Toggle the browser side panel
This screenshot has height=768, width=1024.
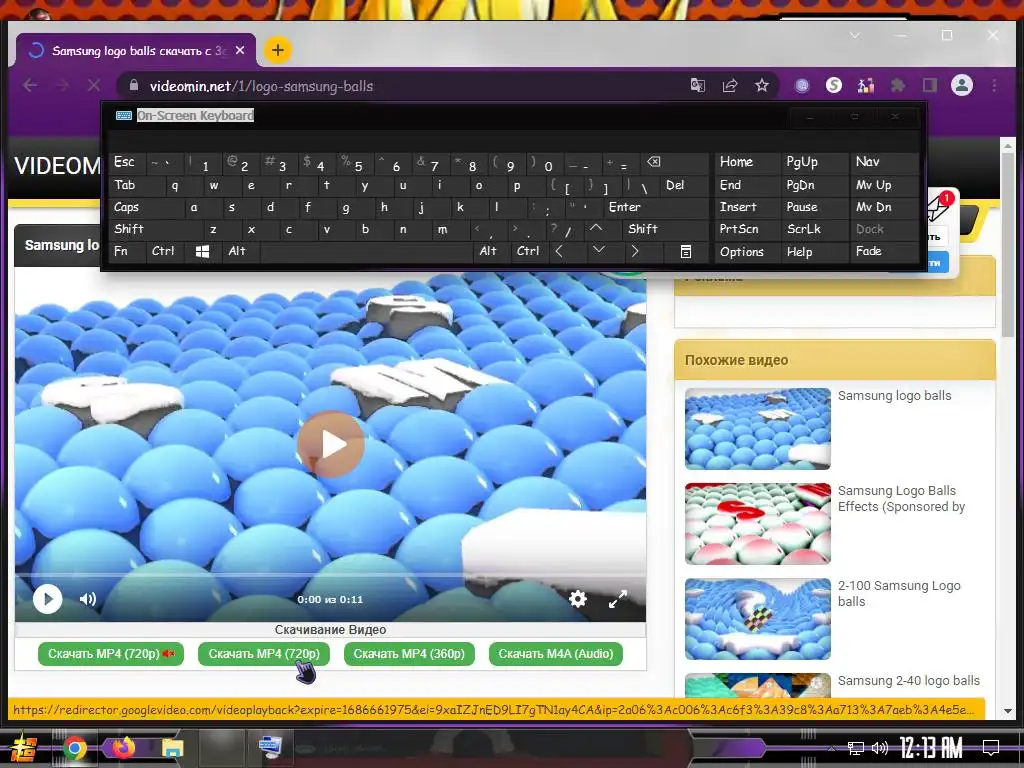pyautogui.click(x=930, y=86)
